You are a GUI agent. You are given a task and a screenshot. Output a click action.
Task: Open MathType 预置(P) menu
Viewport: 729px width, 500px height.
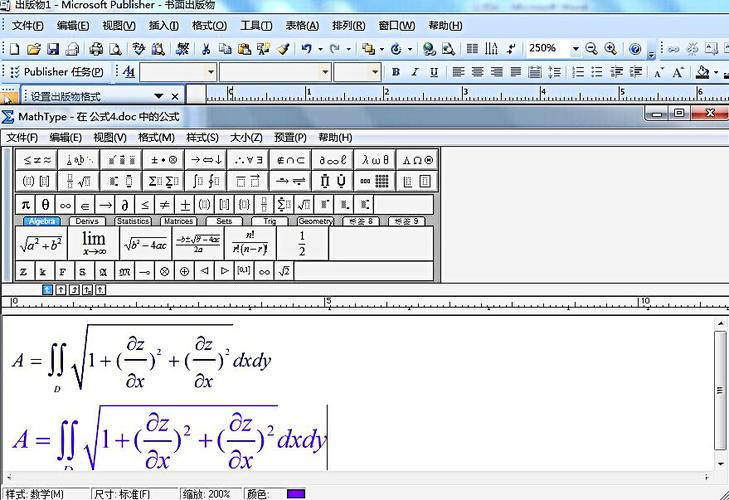click(x=290, y=138)
